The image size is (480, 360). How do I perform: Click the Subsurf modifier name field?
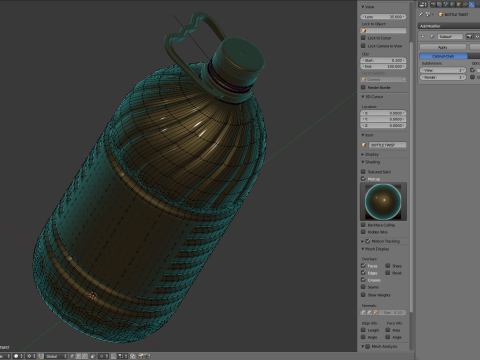click(x=450, y=36)
